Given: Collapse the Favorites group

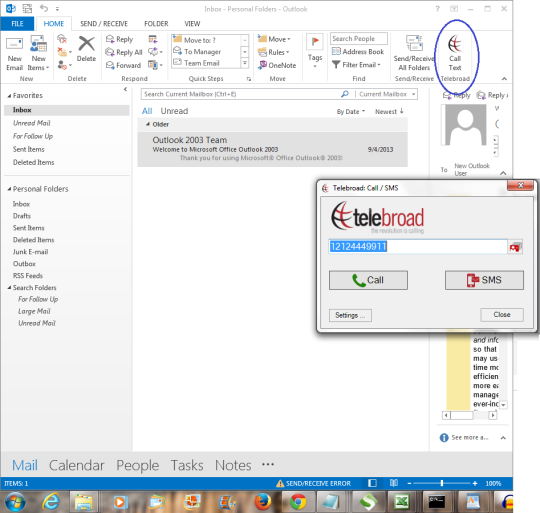Looking at the screenshot, I should (9, 96).
